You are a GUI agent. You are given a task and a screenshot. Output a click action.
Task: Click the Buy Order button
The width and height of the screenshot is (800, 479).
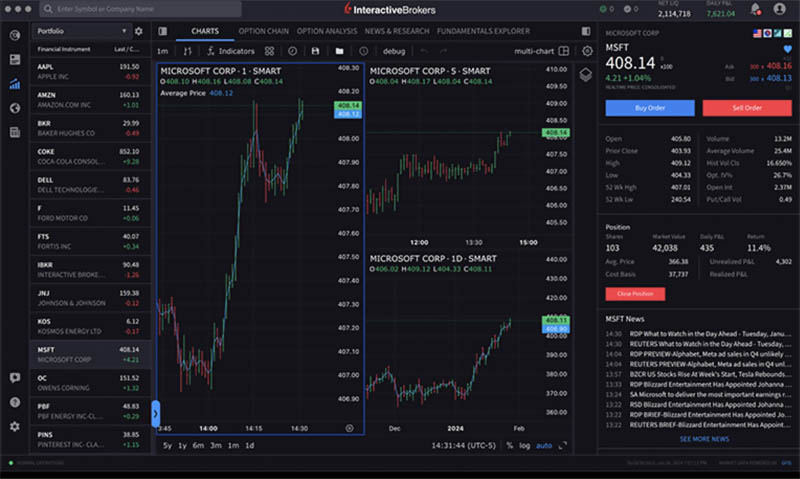click(x=650, y=108)
